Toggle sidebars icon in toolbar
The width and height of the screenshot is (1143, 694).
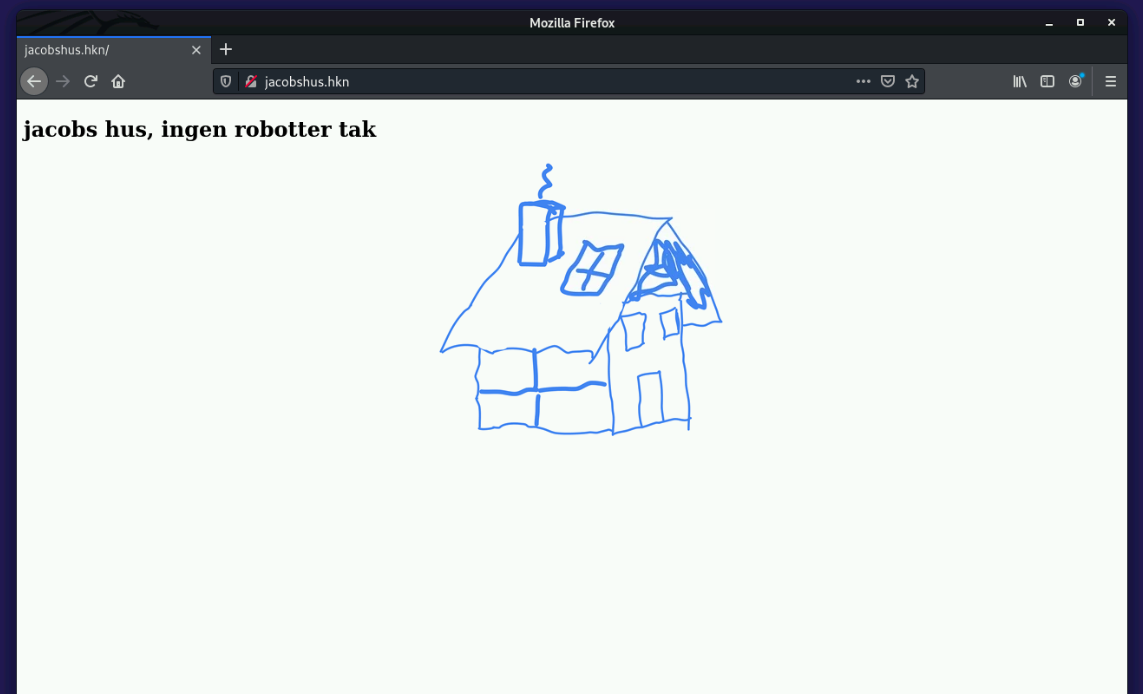(x=1048, y=82)
